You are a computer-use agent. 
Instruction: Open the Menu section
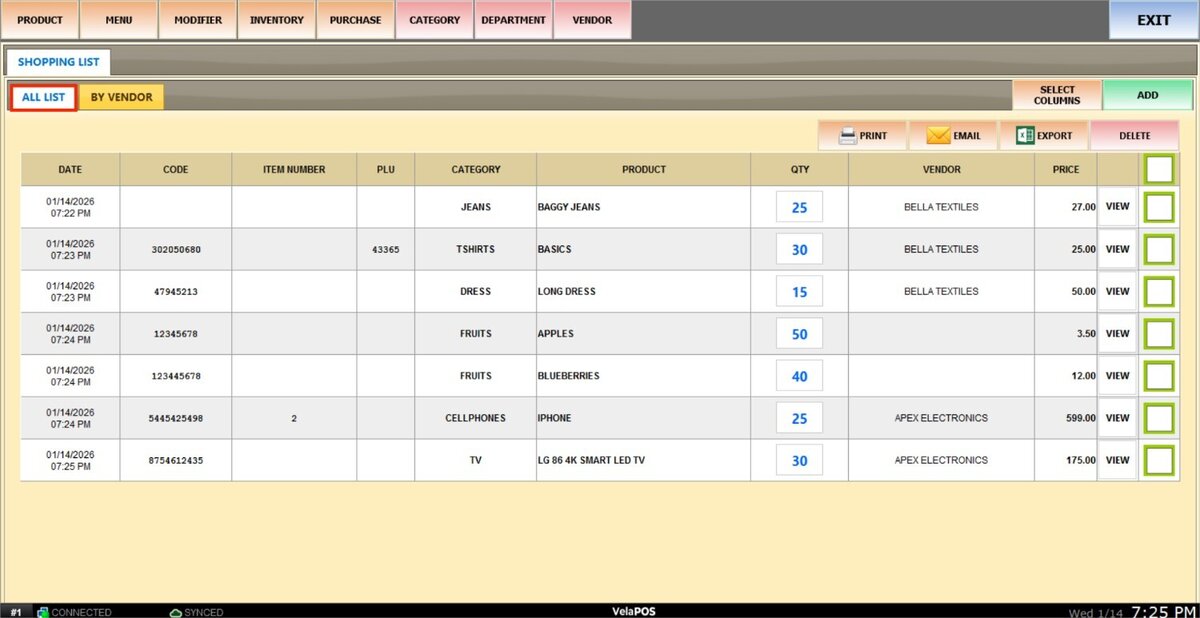[x=119, y=20]
